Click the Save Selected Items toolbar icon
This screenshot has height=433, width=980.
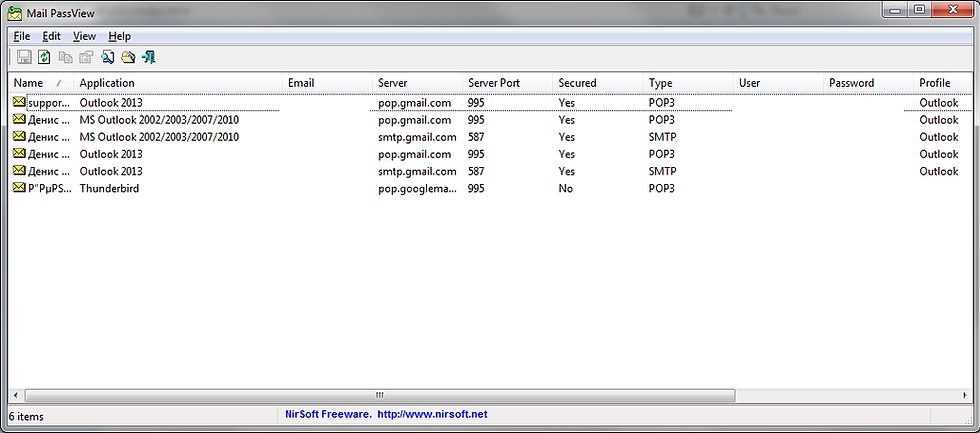tap(24, 57)
